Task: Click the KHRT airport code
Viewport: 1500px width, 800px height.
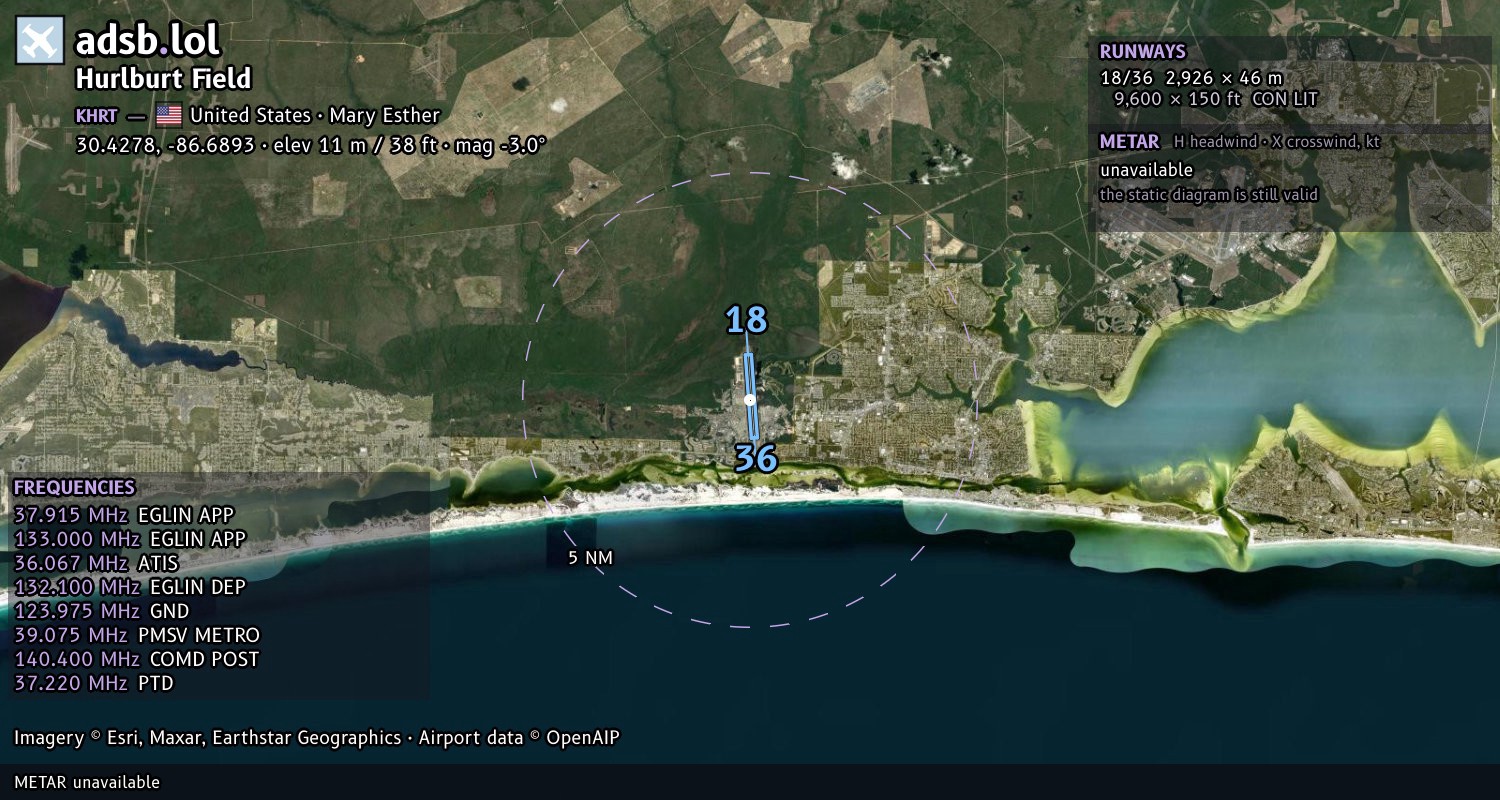Action: point(96,115)
